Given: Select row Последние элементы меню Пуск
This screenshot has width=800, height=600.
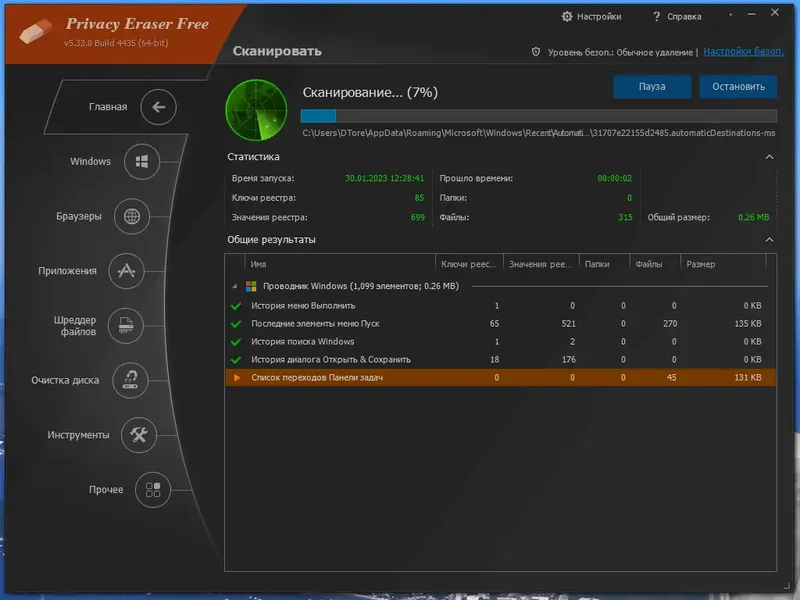Looking at the screenshot, I should (501, 323).
